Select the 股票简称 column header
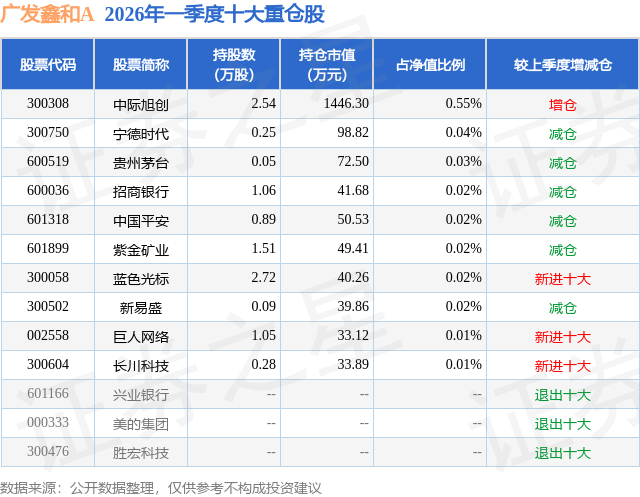The width and height of the screenshot is (640, 497). point(141,64)
